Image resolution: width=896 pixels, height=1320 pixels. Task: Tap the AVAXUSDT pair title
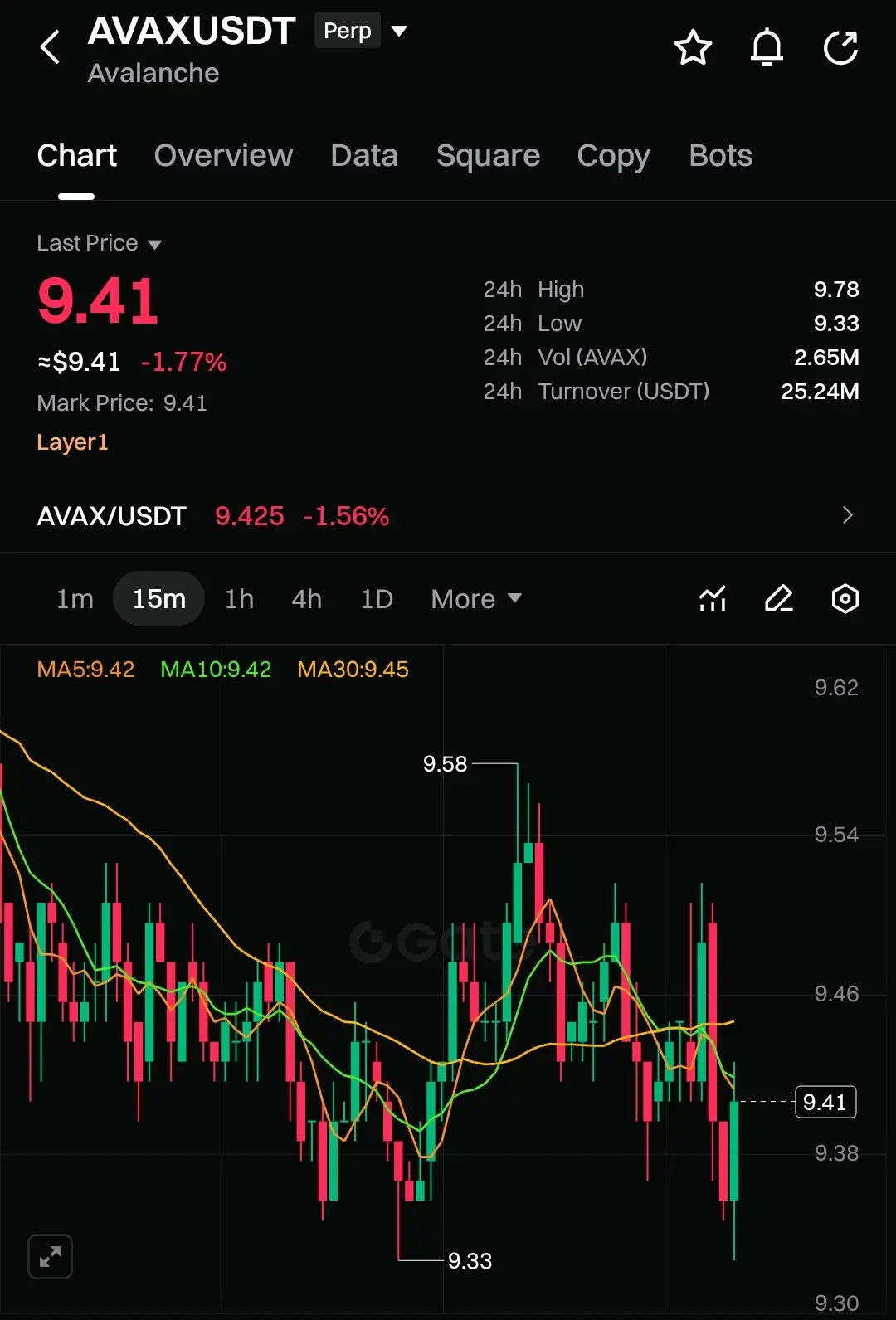click(x=192, y=31)
